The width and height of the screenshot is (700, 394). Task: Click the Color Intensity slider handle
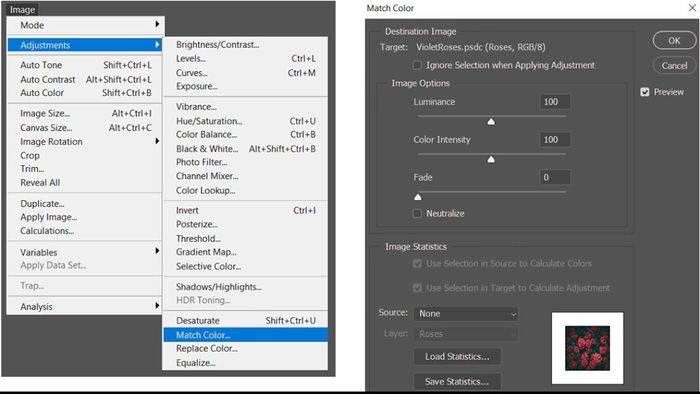[491, 159]
